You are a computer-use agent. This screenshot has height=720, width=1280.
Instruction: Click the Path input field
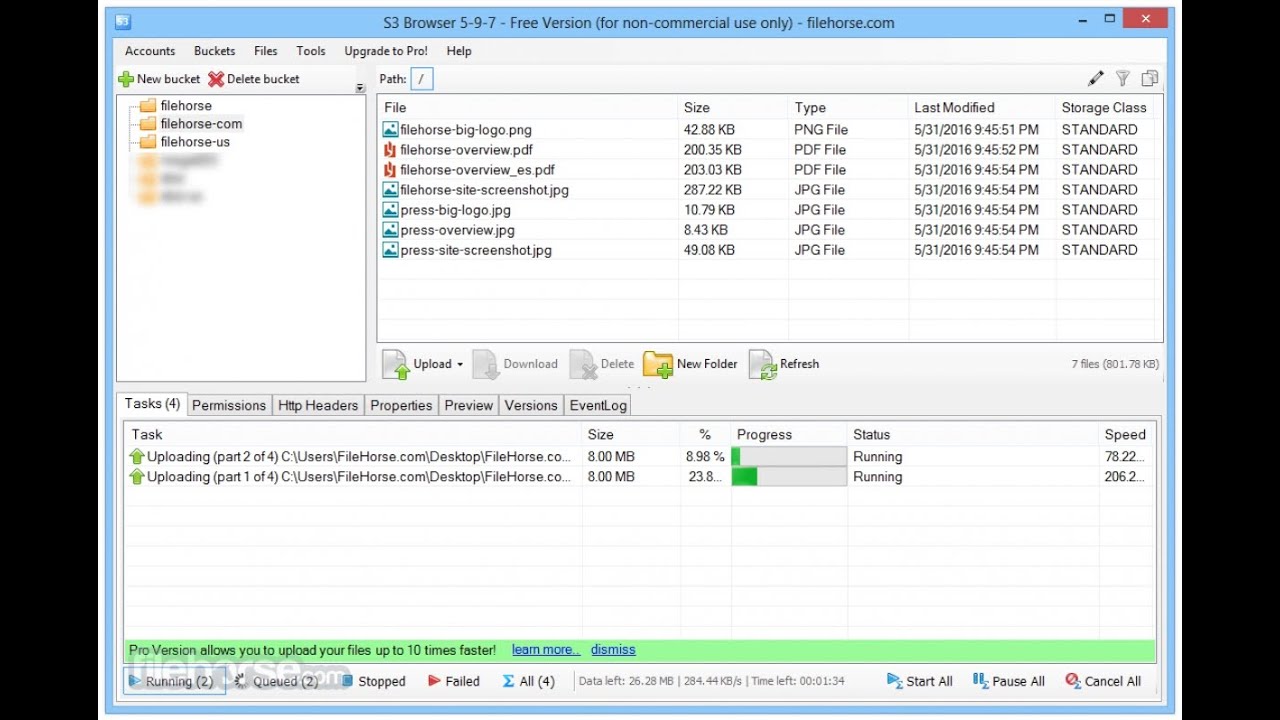pos(422,79)
